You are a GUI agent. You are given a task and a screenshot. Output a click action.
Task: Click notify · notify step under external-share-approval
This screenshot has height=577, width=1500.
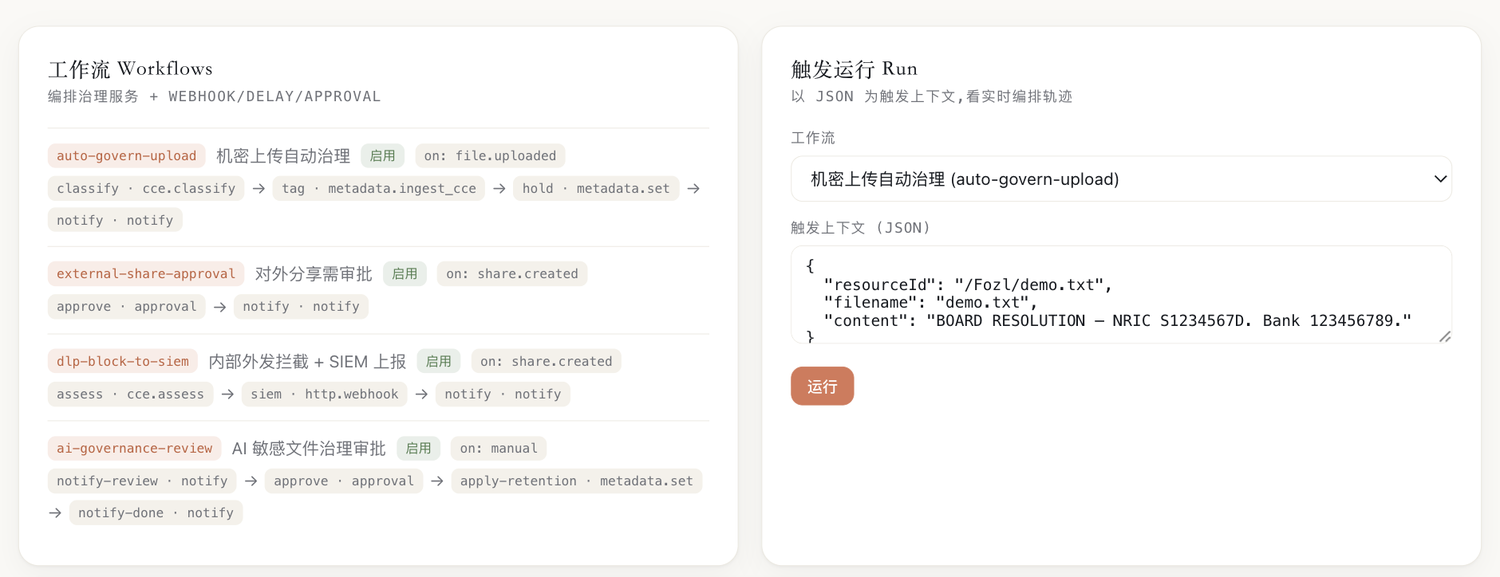pos(301,306)
